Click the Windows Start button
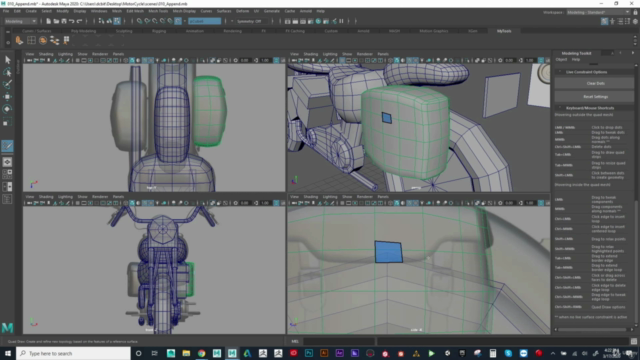640x360 pixels. [x=8, y=353]
